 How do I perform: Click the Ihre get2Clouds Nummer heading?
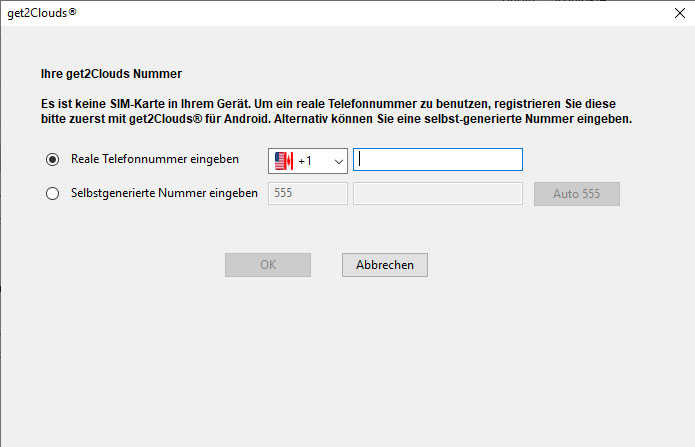(x=111, y=74)
